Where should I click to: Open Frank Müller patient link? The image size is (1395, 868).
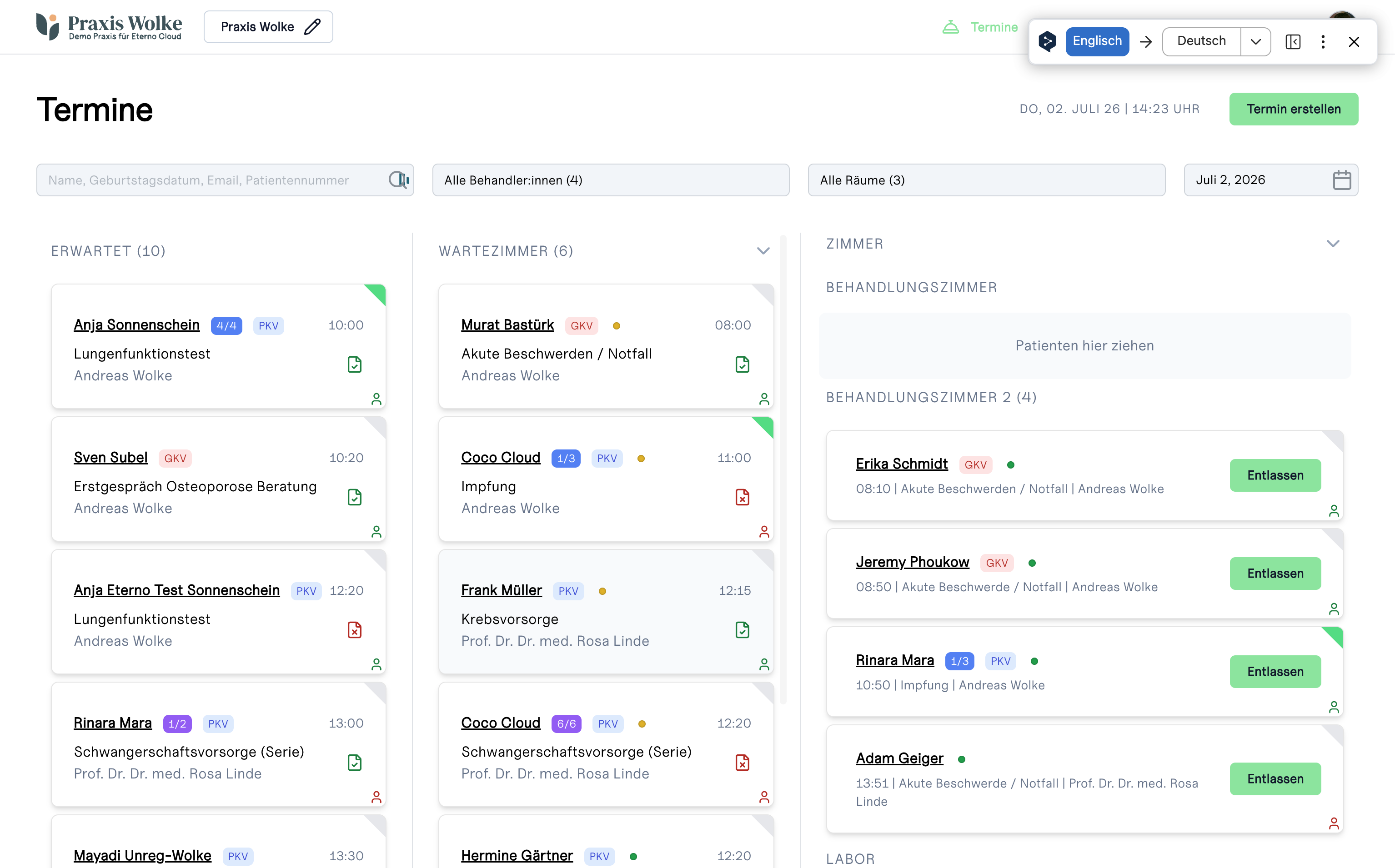click(x=502, y=591)
